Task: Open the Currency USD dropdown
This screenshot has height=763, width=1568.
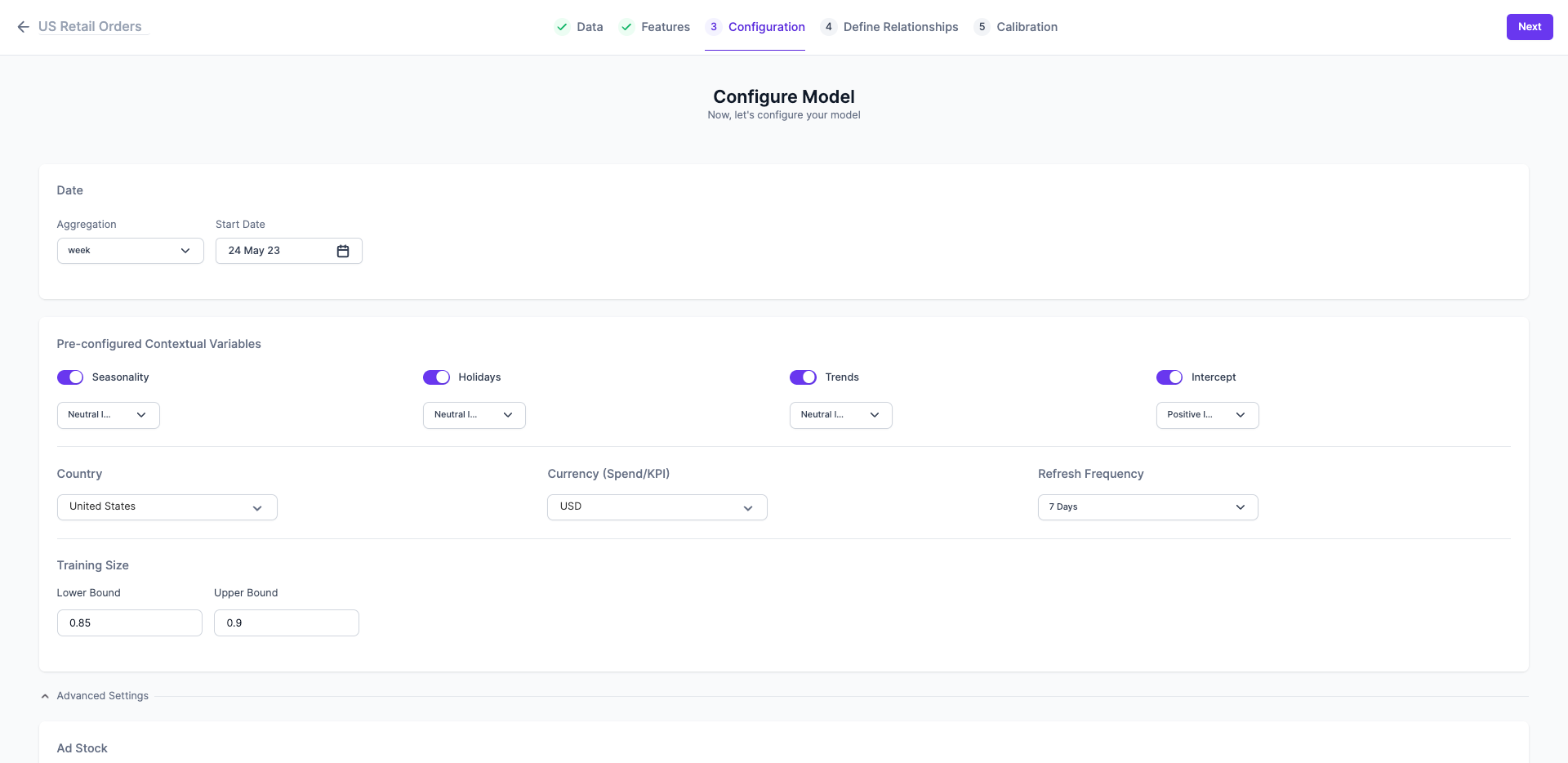Action: pos(657,507)
